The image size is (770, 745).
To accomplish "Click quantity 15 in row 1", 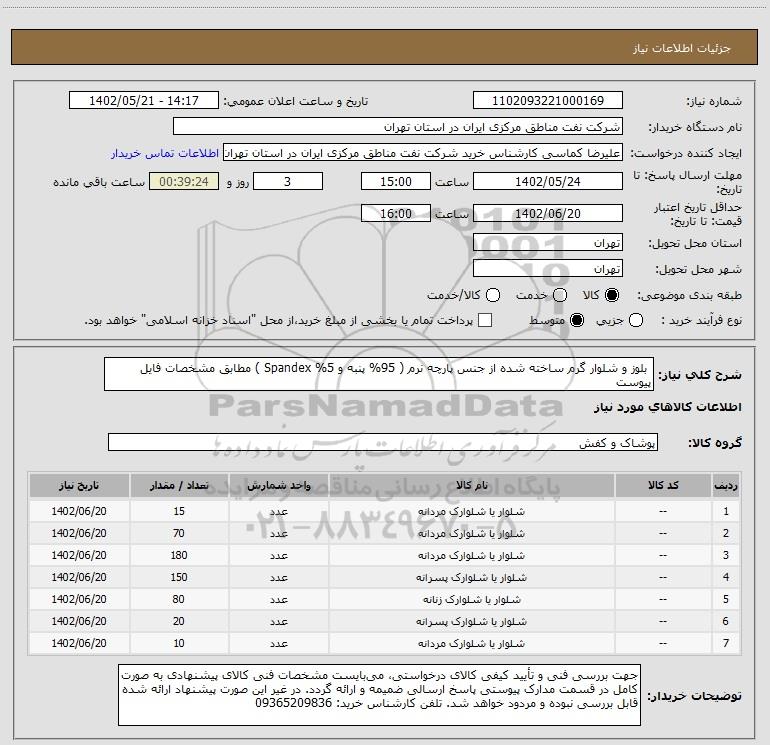I will pos(179,511).
